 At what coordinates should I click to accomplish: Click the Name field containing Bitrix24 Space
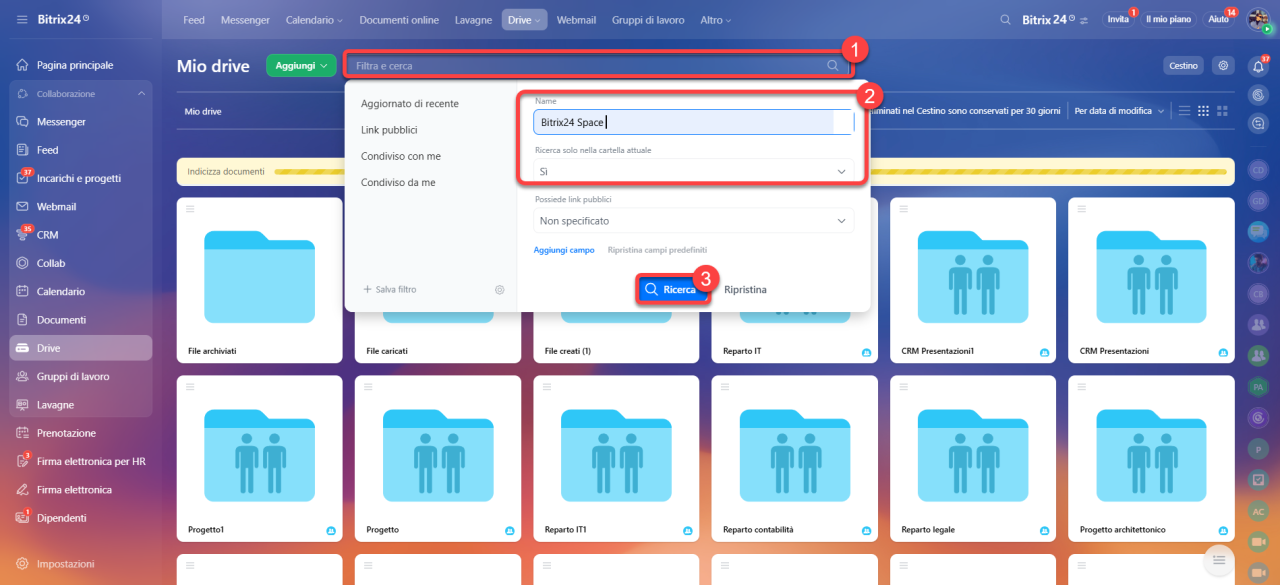(x=694, y=122)
